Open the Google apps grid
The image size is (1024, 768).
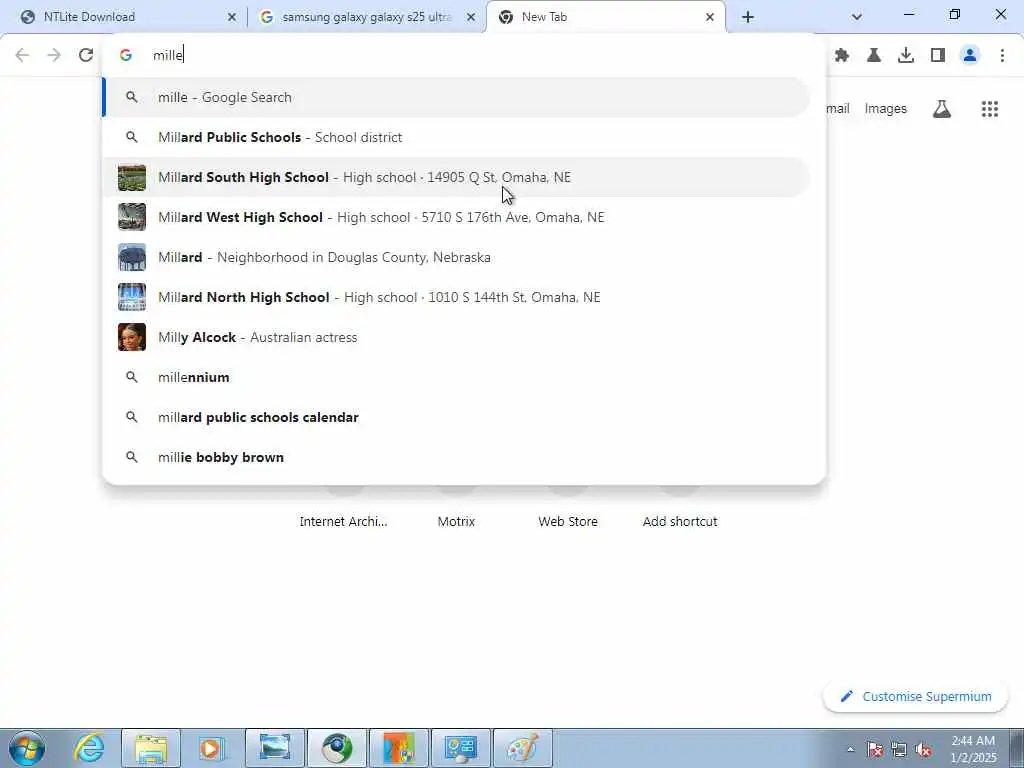coord(989,109)
